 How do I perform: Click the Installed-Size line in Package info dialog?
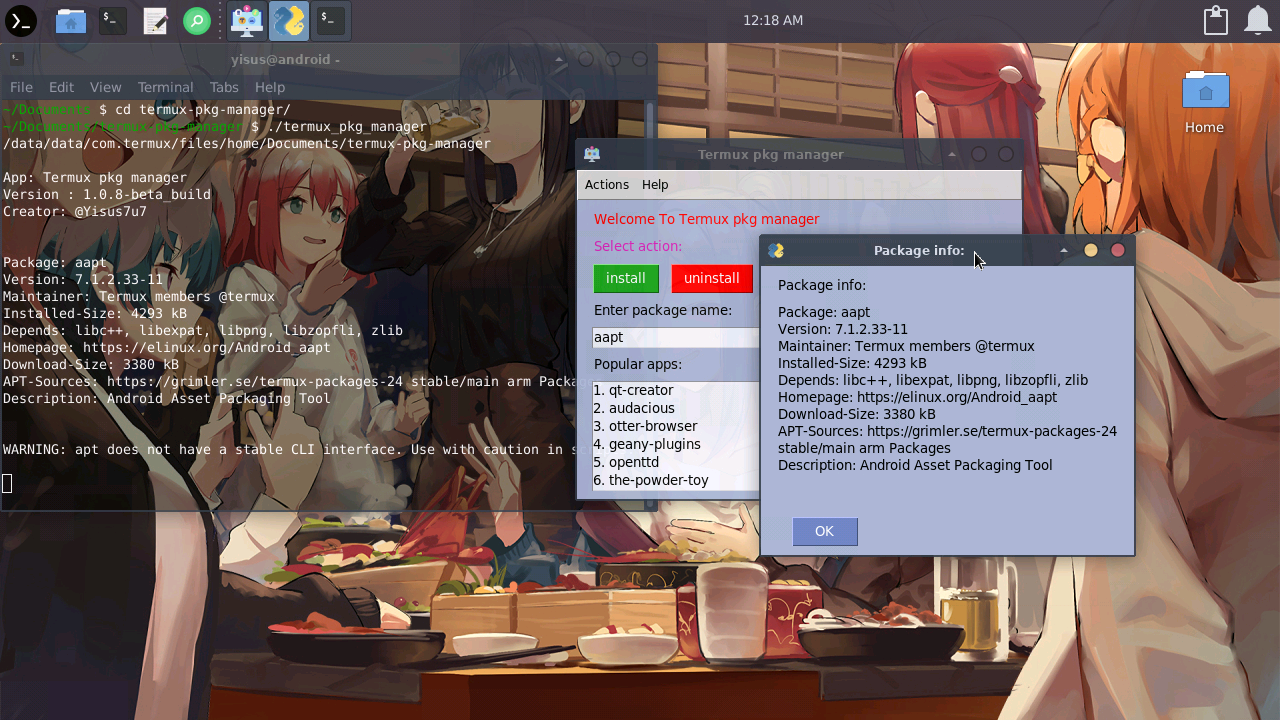(x=852, y=363)
